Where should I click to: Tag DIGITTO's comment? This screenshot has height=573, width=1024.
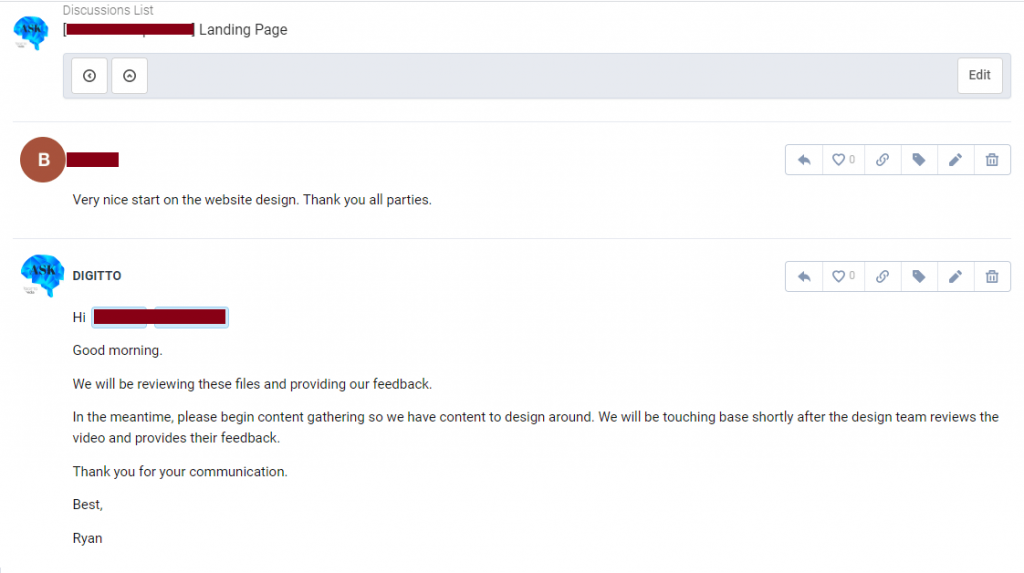pos(919,276)
